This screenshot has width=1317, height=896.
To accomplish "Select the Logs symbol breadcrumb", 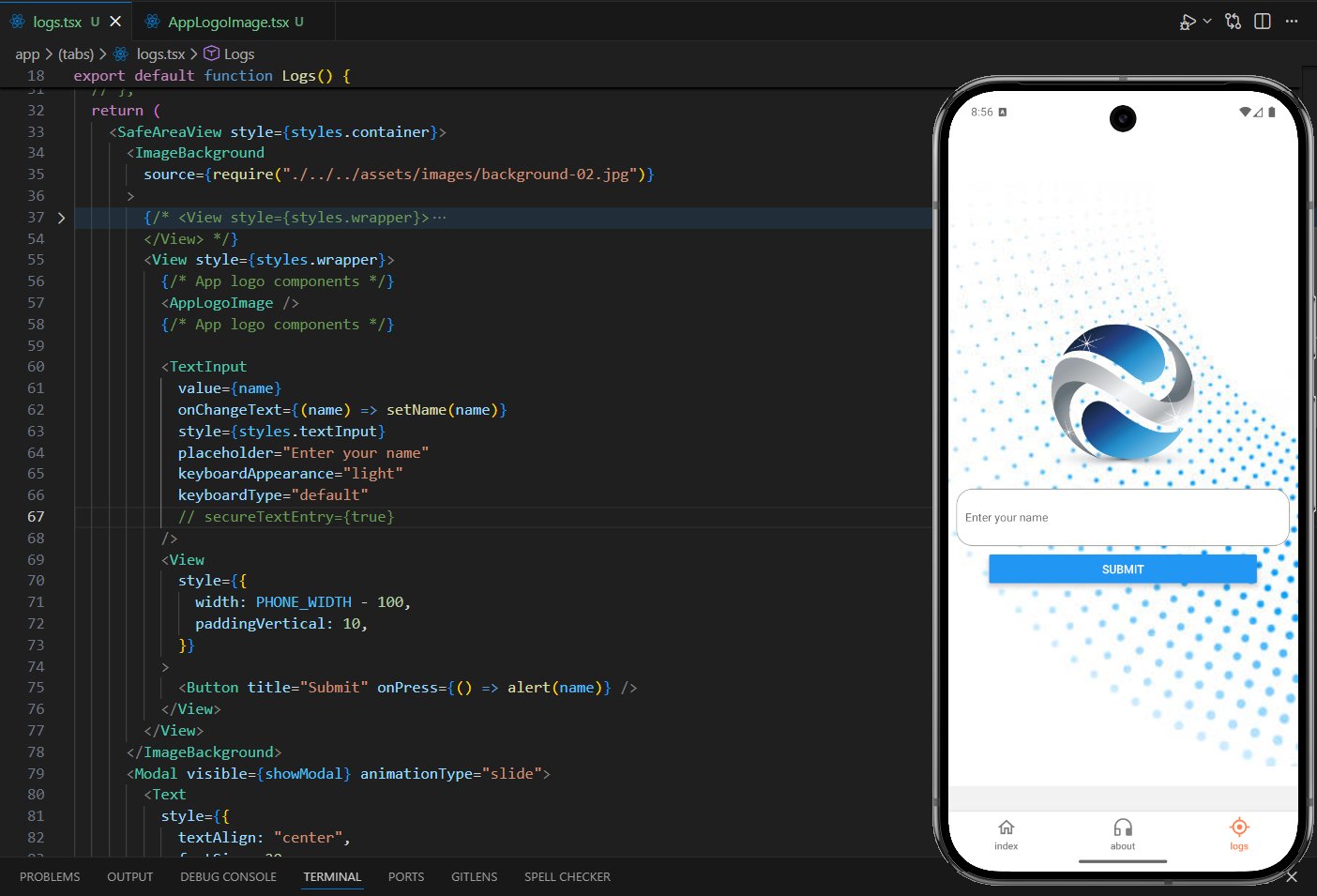I will 239,54.
